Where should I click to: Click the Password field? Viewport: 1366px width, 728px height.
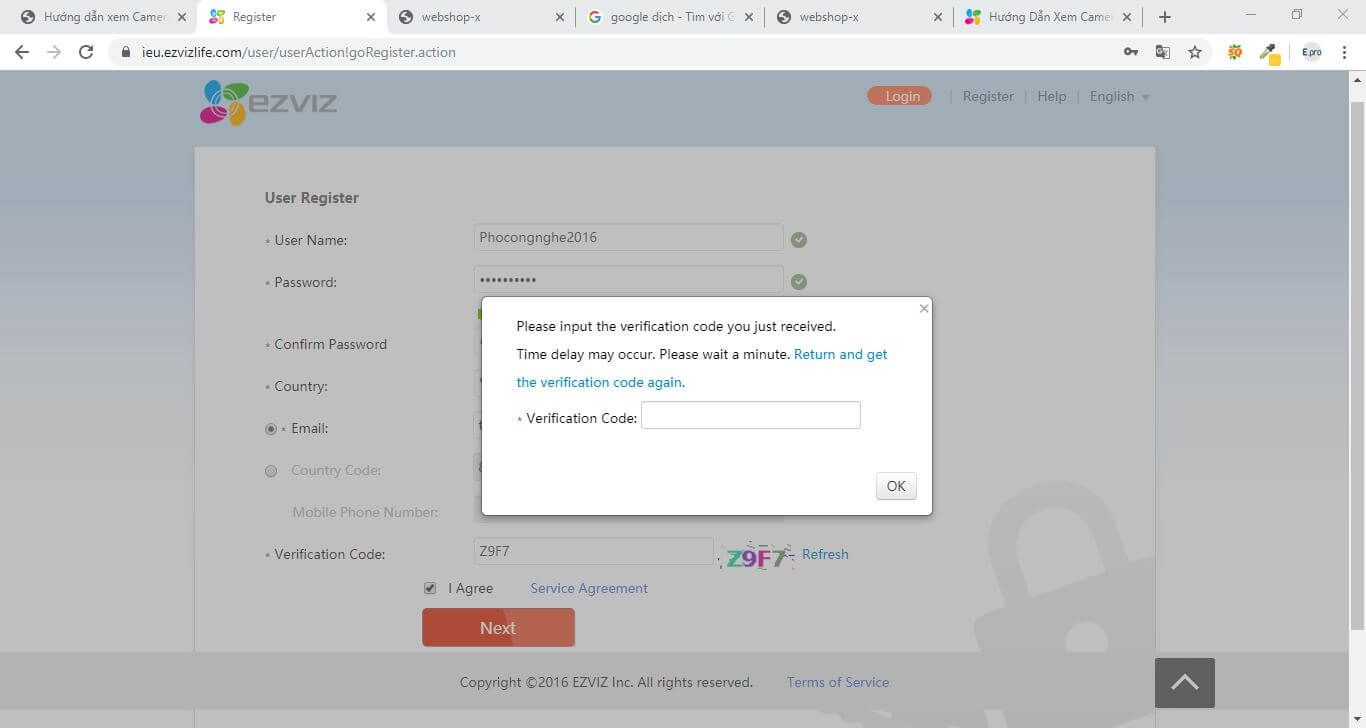628,279
